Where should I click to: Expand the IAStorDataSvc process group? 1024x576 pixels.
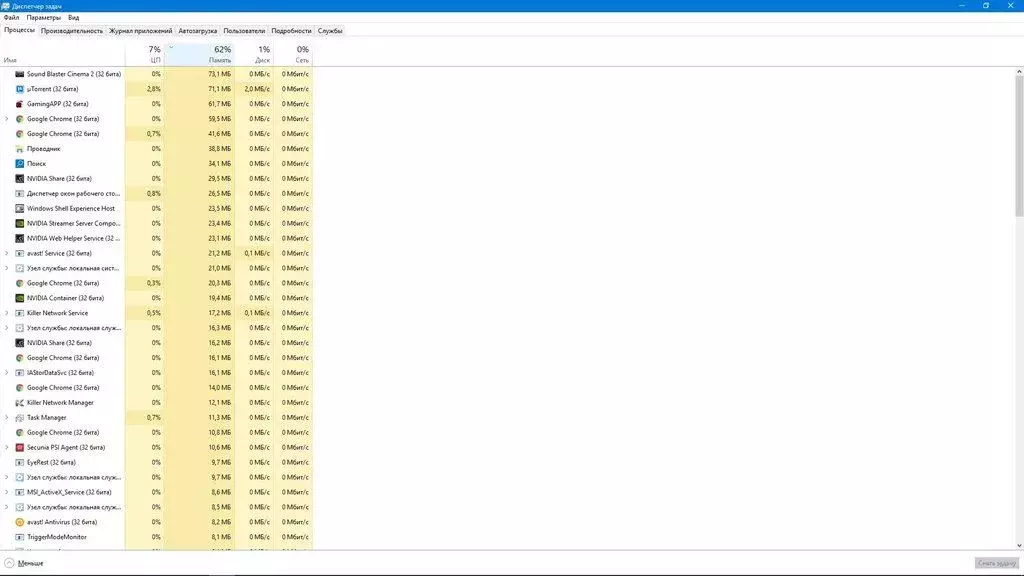click(7, 373)
